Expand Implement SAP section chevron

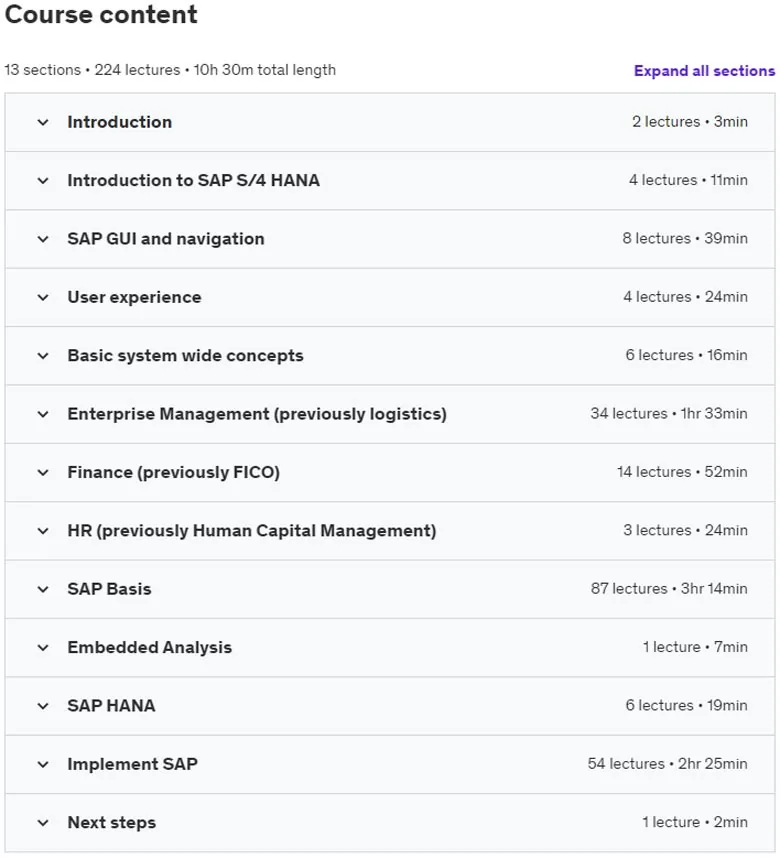[43, 764]
